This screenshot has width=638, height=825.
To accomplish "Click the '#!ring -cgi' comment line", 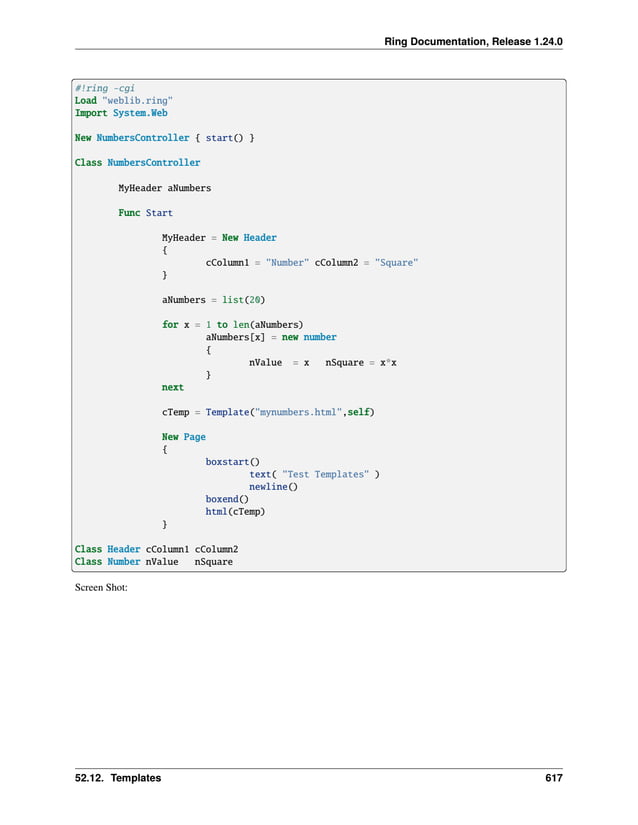I will 105,88.
